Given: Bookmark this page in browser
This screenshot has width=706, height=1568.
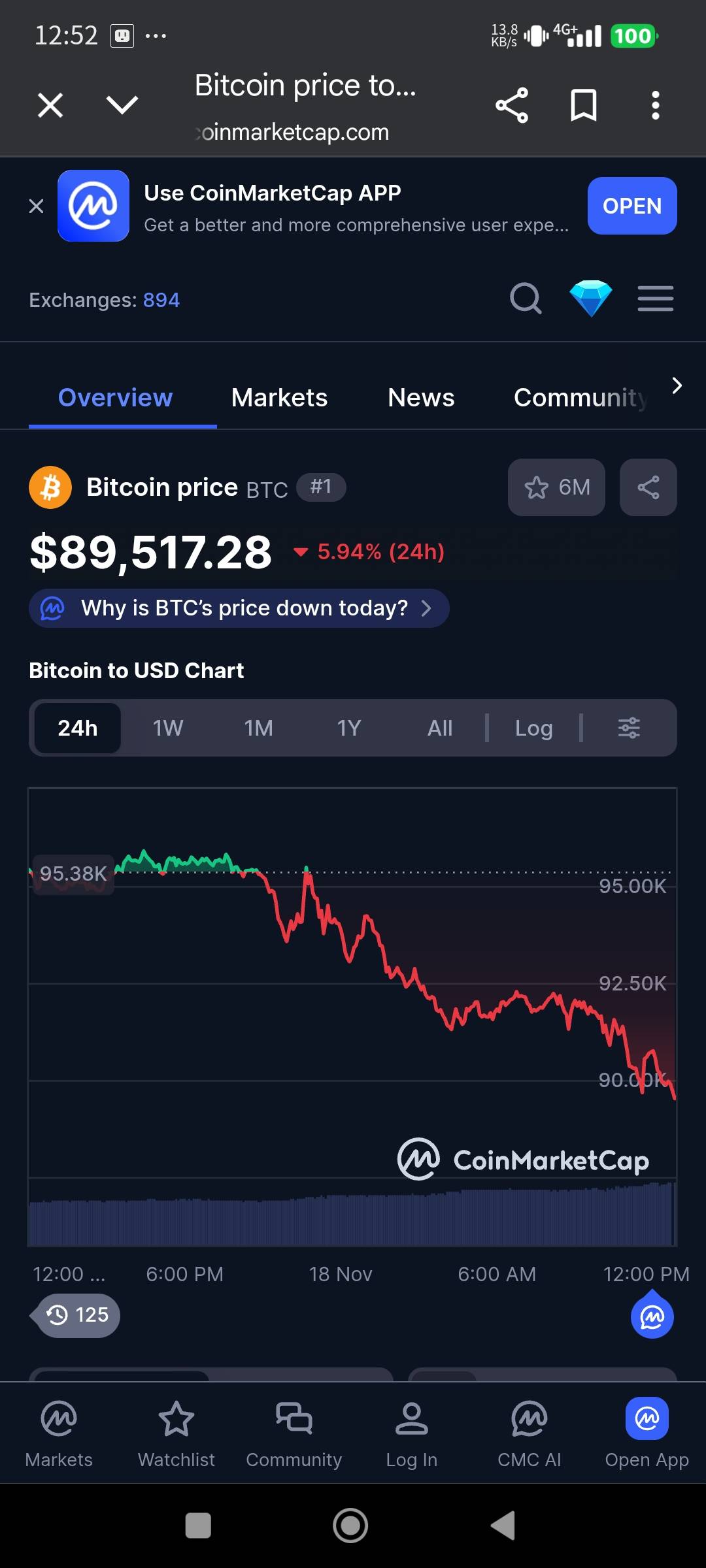Looking at the screenshot, I should coord(583,105).
